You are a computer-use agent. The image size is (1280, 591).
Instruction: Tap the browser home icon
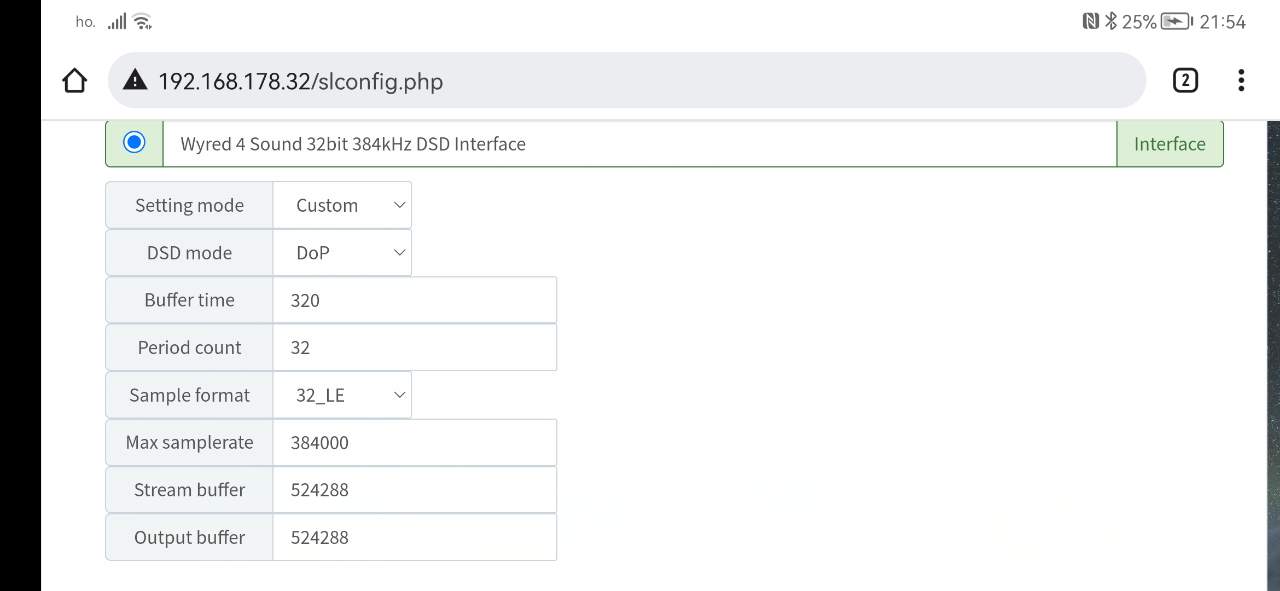[x=75, y=81]
